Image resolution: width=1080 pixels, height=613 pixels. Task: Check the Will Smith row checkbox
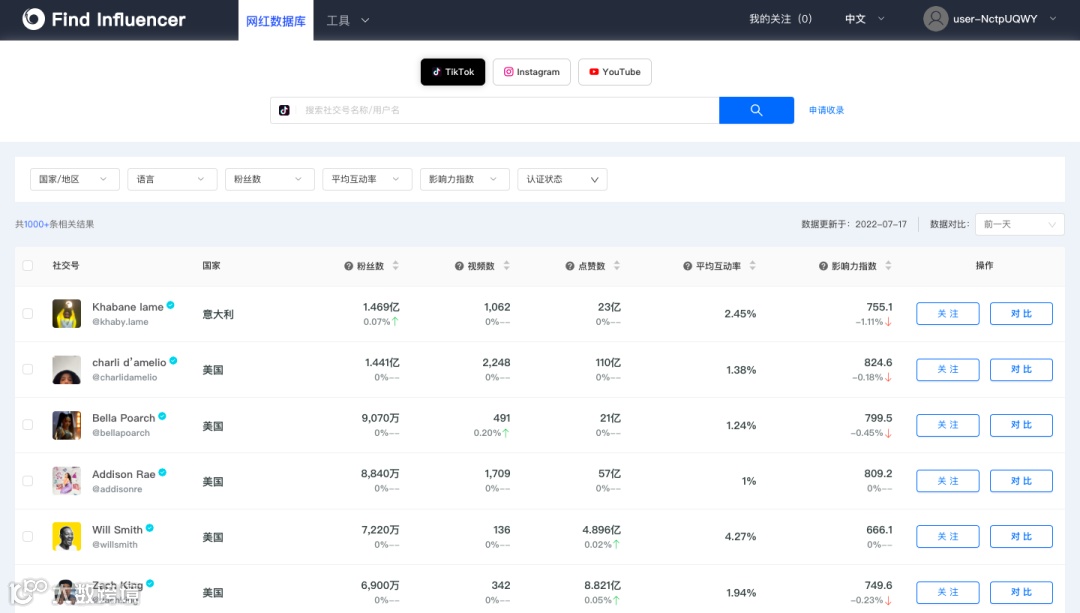coord(28,537)
